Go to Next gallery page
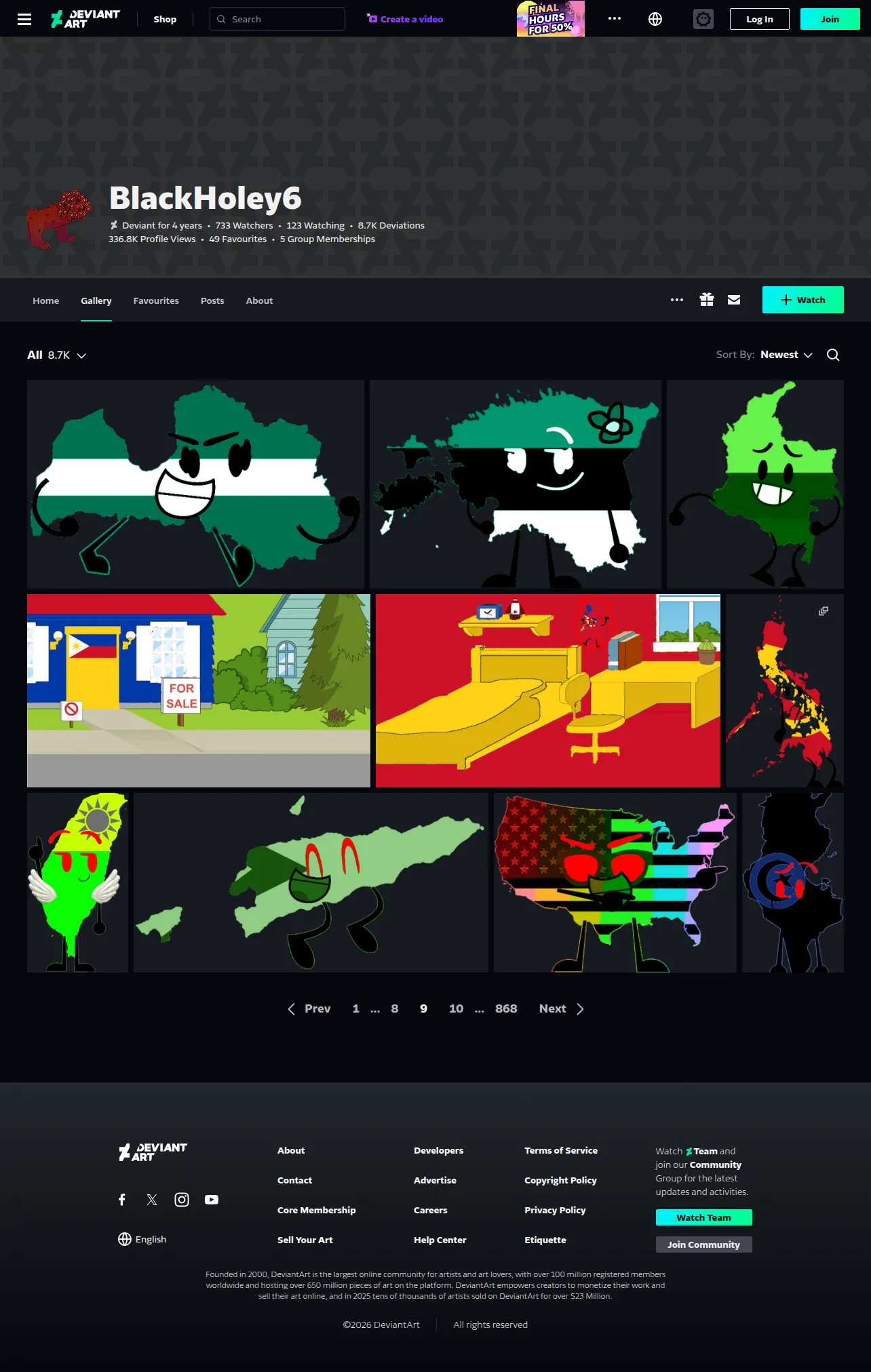 [562, 1008]
